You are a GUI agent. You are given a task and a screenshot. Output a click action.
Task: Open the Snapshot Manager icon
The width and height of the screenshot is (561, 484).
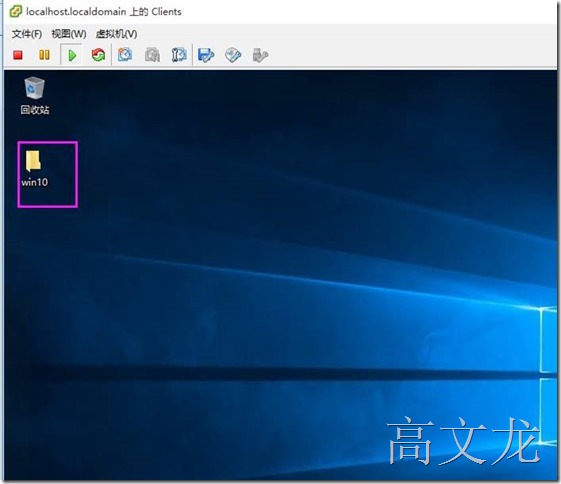click(x=179, y=55)
